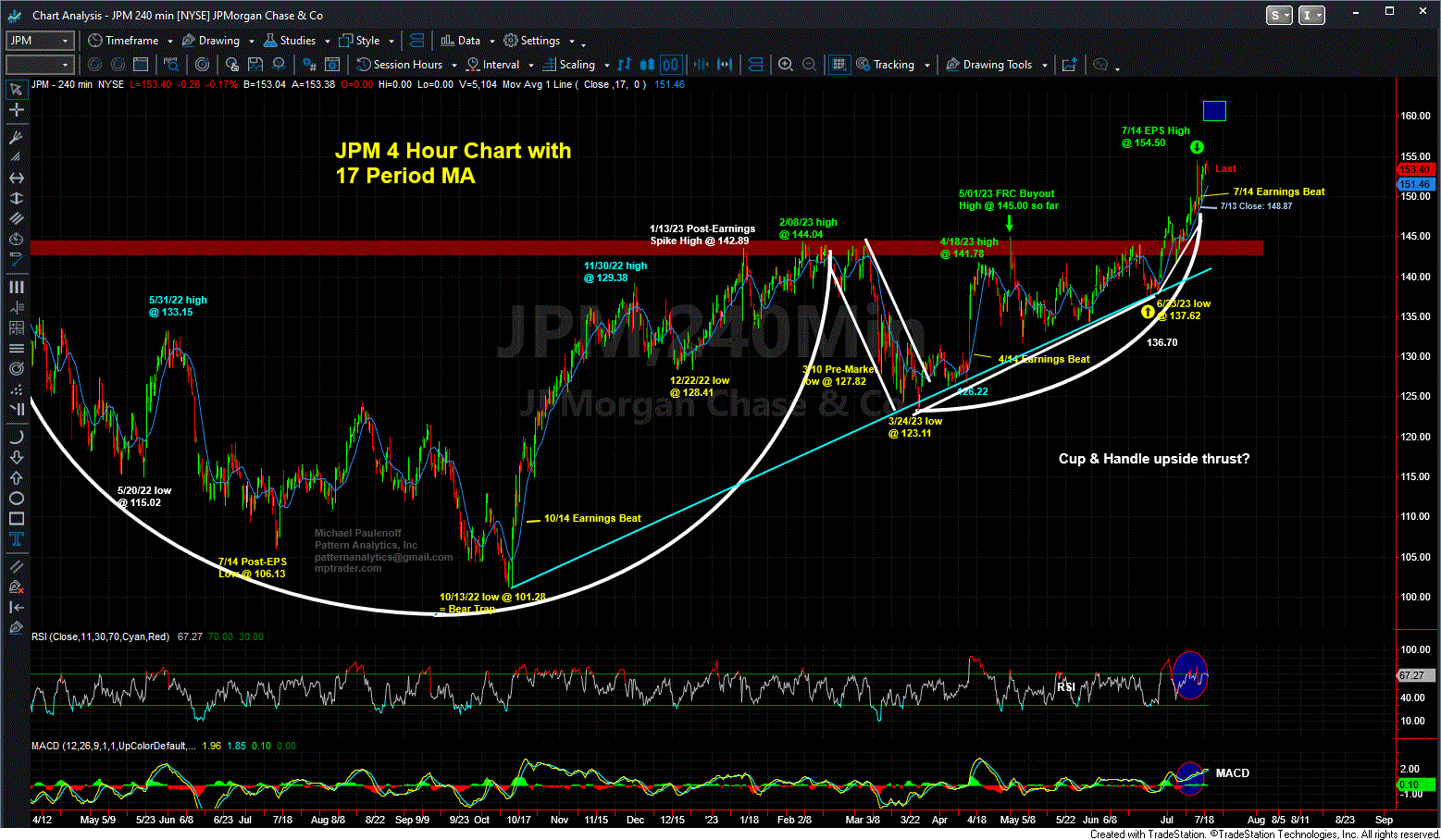1441x840 pixels.
Task: Click the 7/14 EPS High @ 154.50 label
Action: coord(1155,137)
